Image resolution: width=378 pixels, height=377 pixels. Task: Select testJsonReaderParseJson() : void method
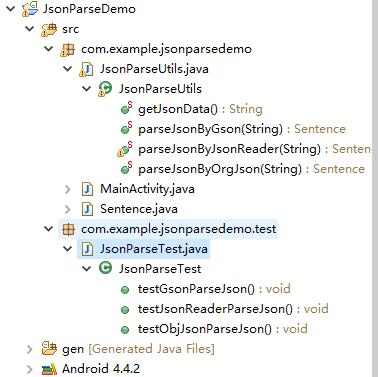pyautogui.click(x=233, y=309)
